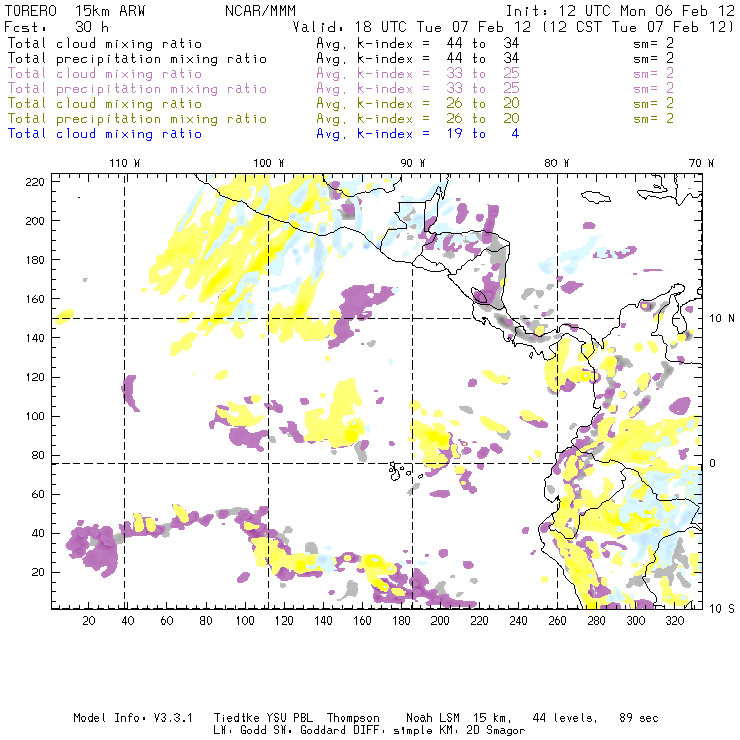Click the 320 tick label on the x-axis
The image size is (740, 740).
pyautogui.click(x=674, y=621)
